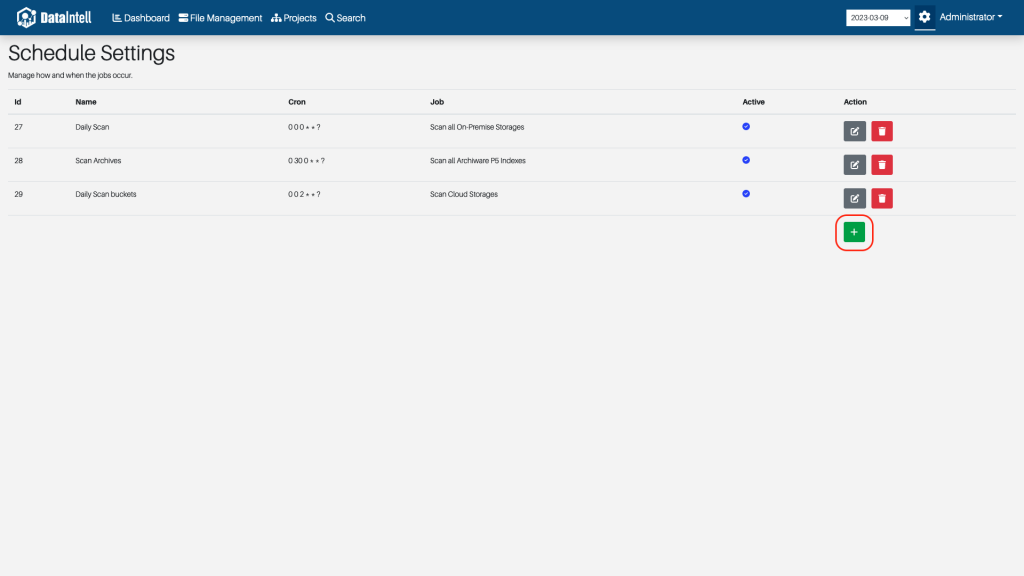
Task: Click the Active column header
Action: click(x=753, y=102)
